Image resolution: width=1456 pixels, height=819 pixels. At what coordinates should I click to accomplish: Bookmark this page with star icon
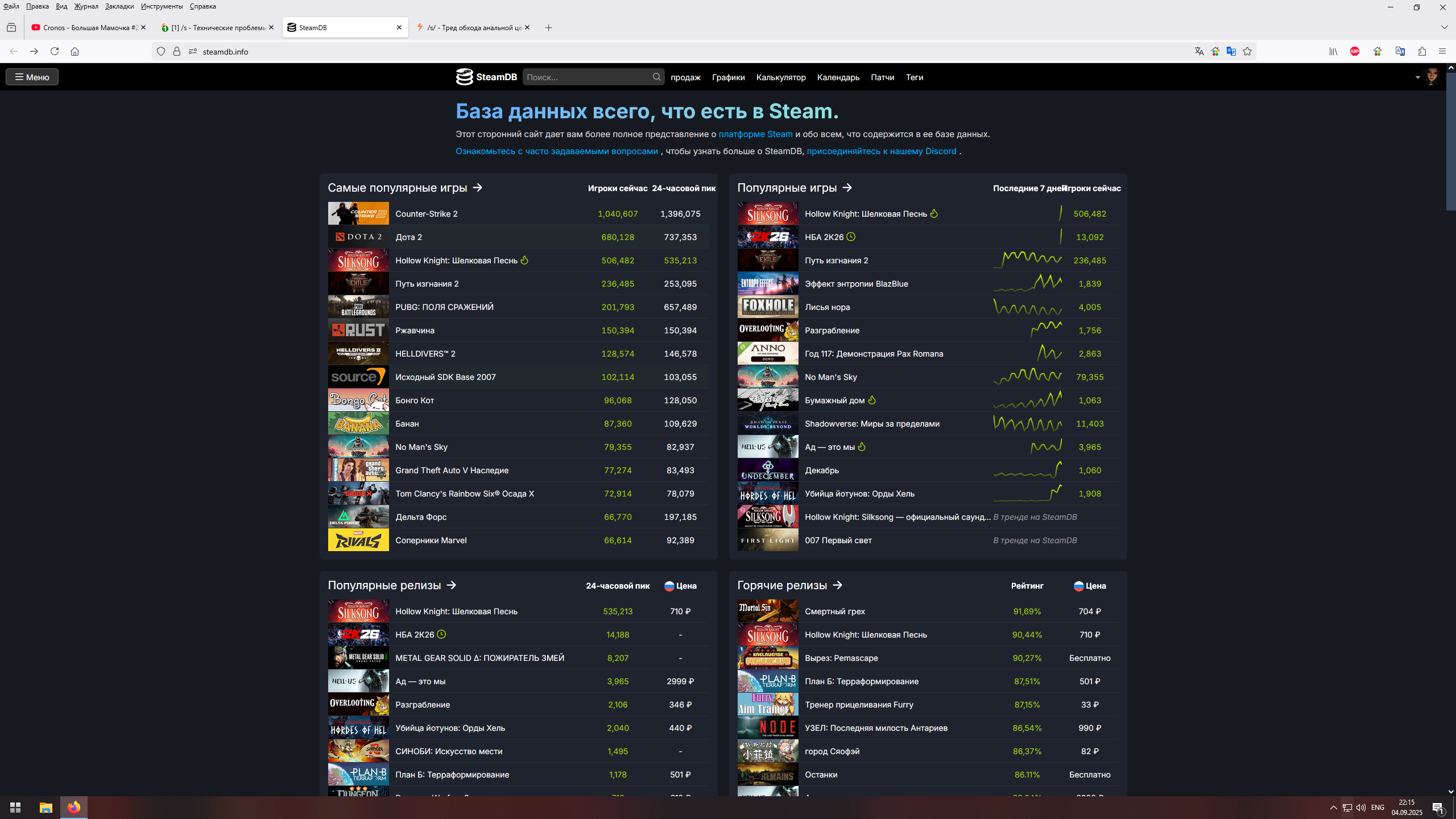(x=1247, y=51)
